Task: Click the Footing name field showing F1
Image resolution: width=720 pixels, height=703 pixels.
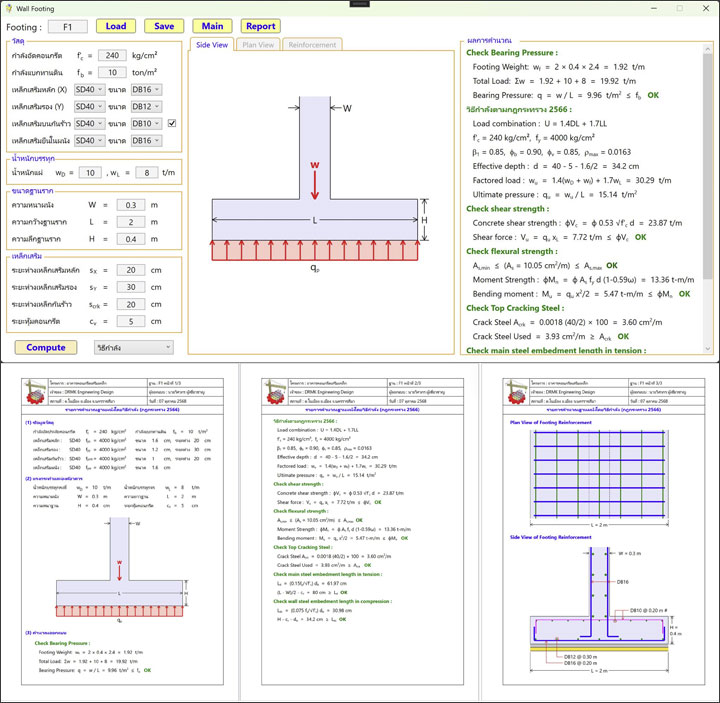Action: point(67,27)
